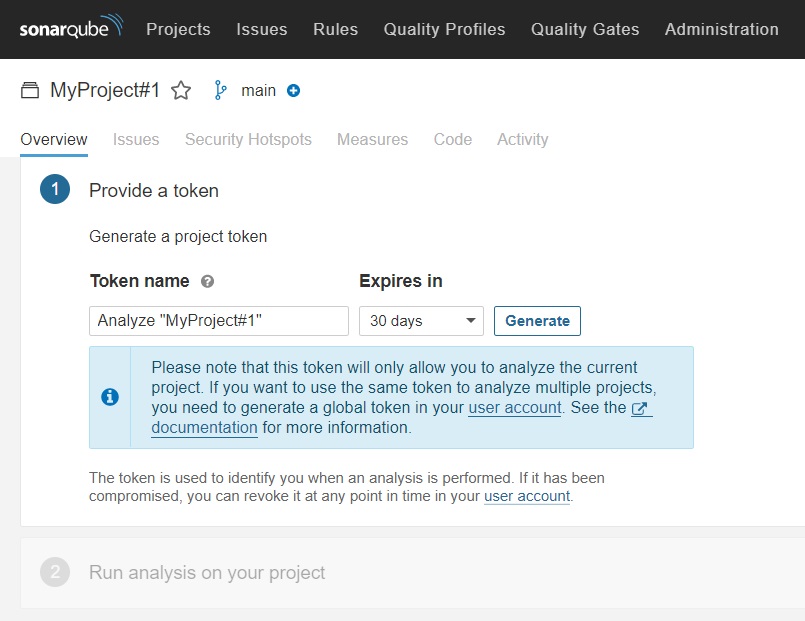
Task: Add a branch with the blue plus icon
Action: coord(293,91)
